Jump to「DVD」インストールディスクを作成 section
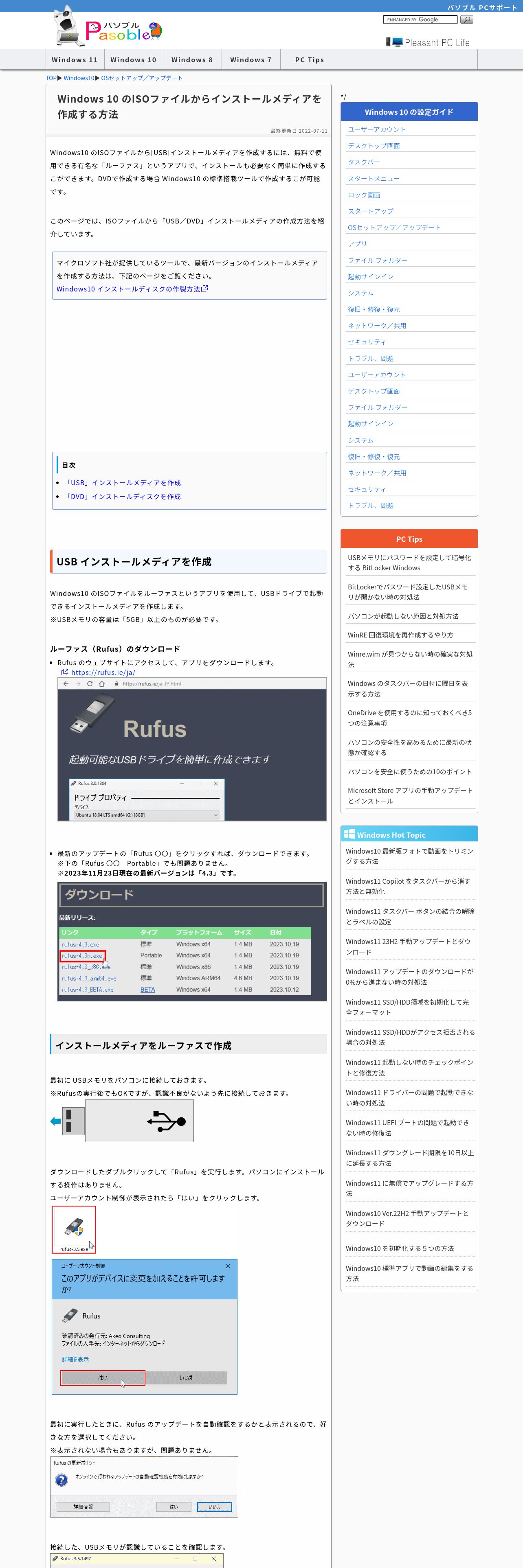Screen dimensions: 523x1568 click(x=122, y=497)
